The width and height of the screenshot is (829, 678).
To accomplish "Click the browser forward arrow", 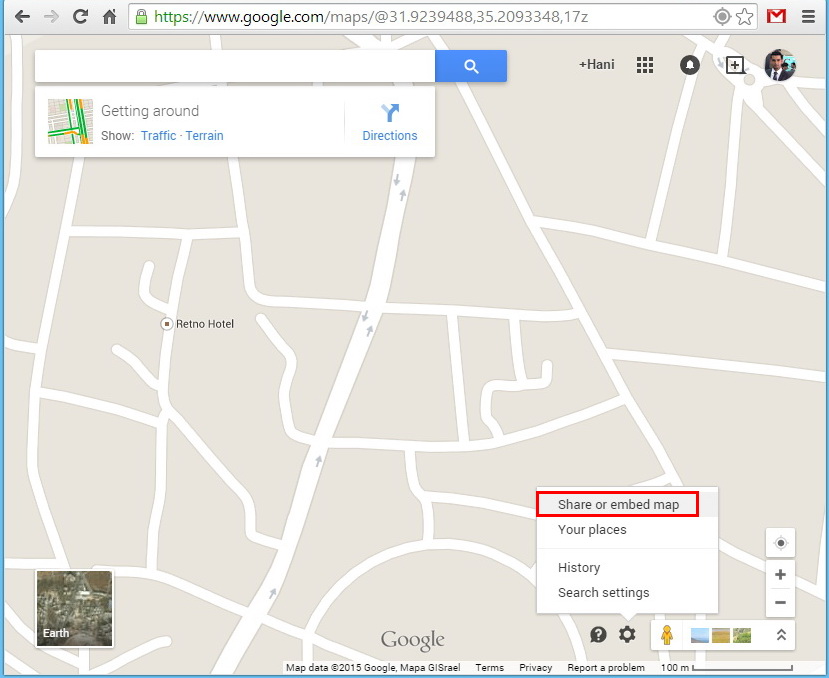I will (51, 17).
